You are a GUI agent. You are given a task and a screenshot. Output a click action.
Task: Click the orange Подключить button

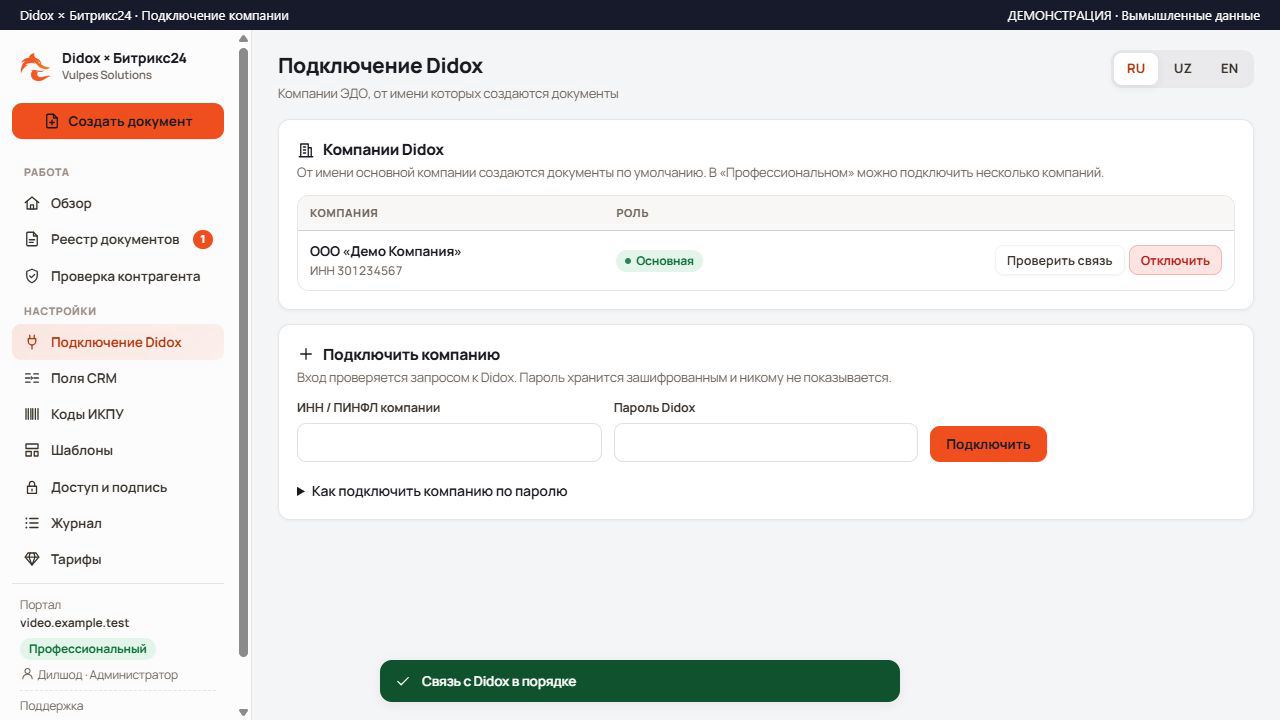click(x=988, y=444)
